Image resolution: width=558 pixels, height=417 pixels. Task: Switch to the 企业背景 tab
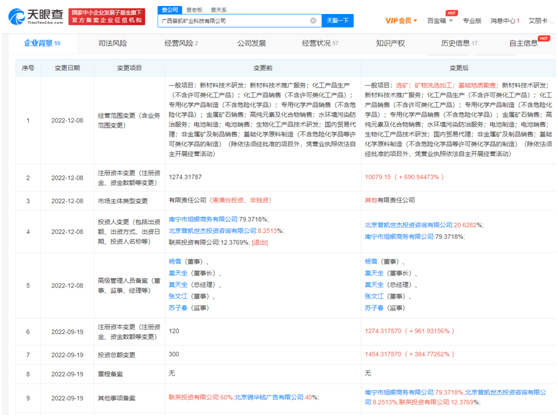[x=42, y=43]
